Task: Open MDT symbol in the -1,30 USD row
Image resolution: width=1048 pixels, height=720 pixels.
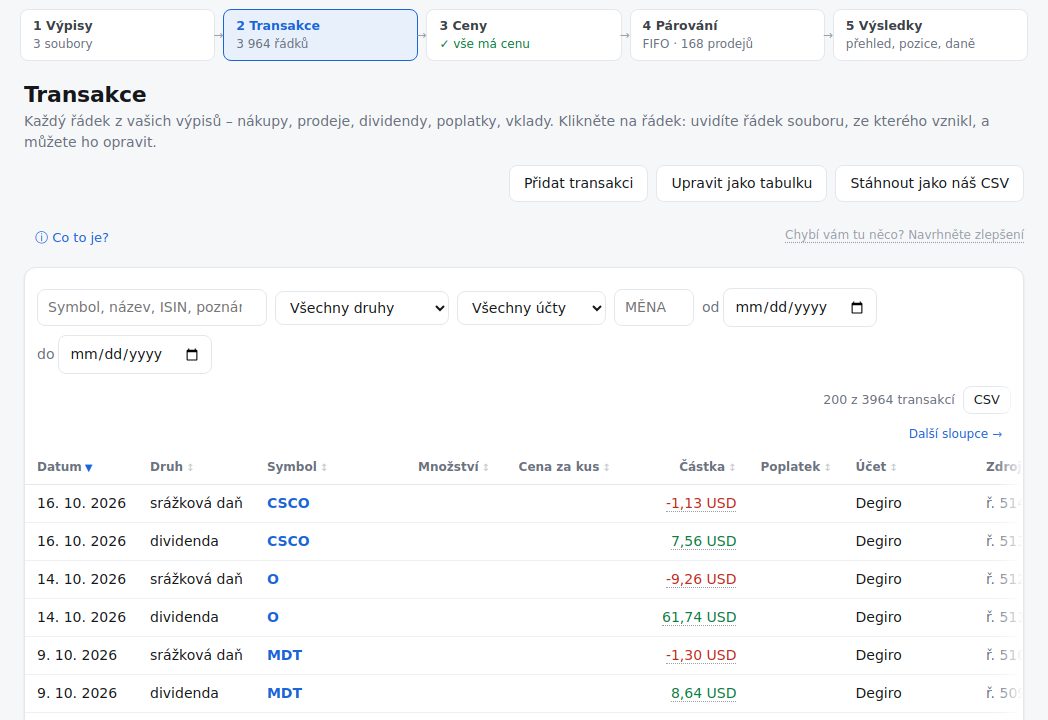Action: tap(285, 656)
